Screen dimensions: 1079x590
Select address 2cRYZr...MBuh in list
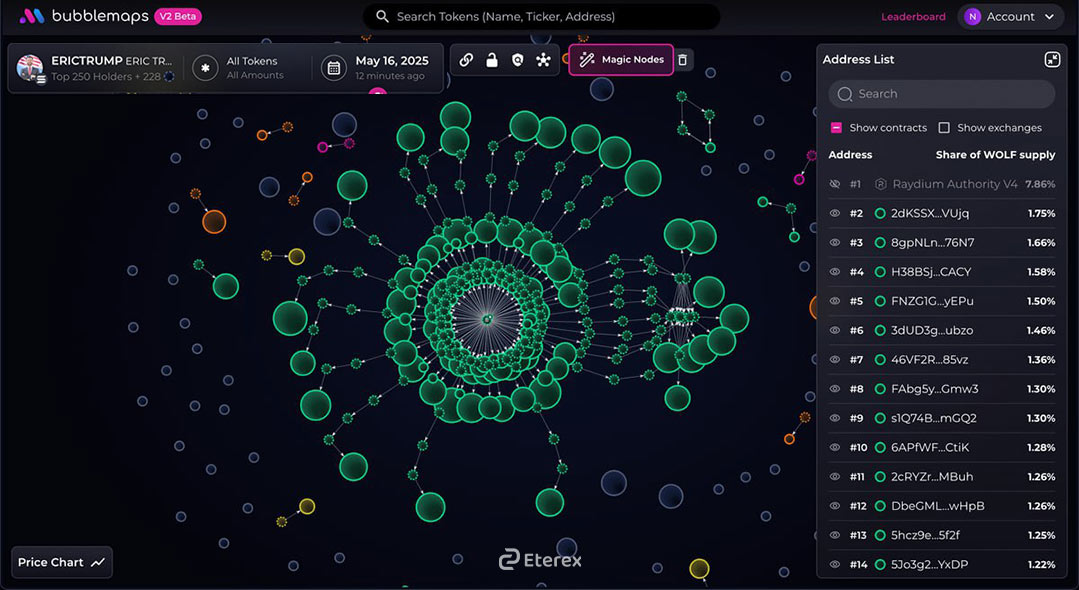tap(932, 476)
